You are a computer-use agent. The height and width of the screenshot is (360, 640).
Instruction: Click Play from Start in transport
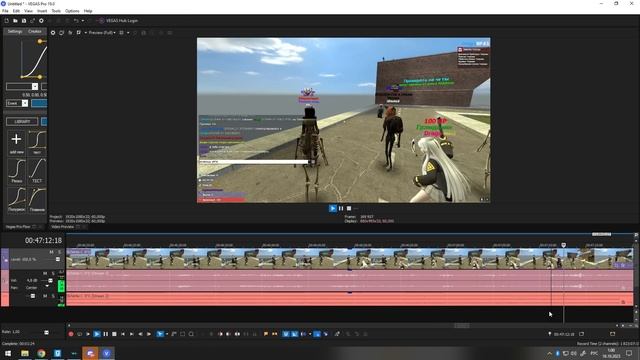pyautogui.click(x=88, y=334)
